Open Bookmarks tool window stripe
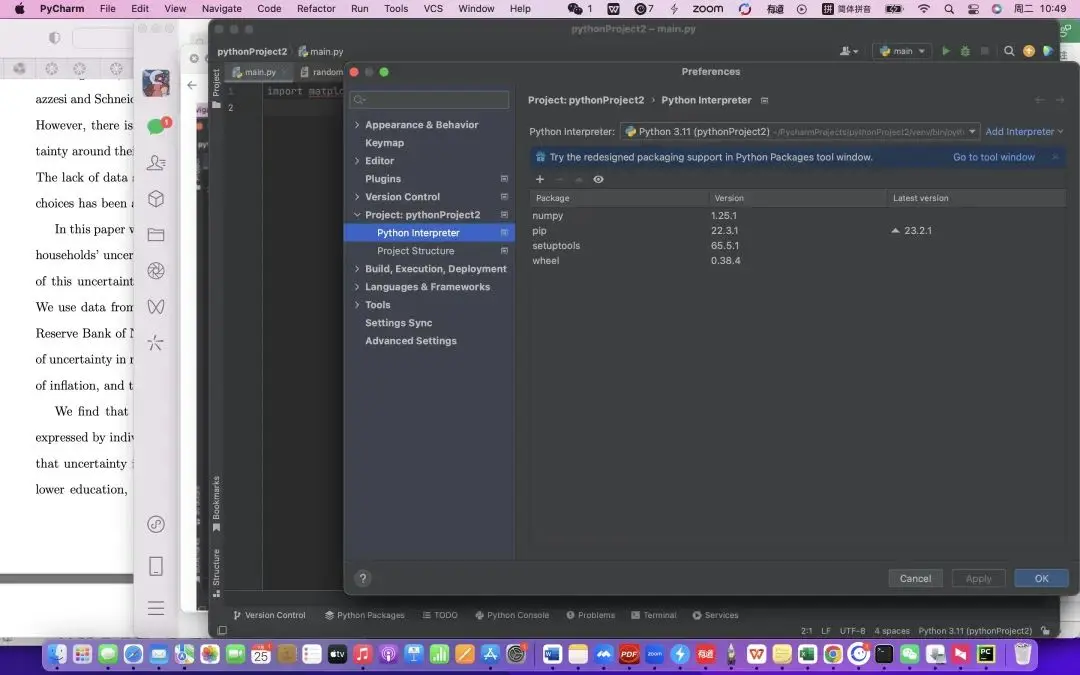Image resolution: width=1080 pixels, height=675 pixels. point(216,503)
